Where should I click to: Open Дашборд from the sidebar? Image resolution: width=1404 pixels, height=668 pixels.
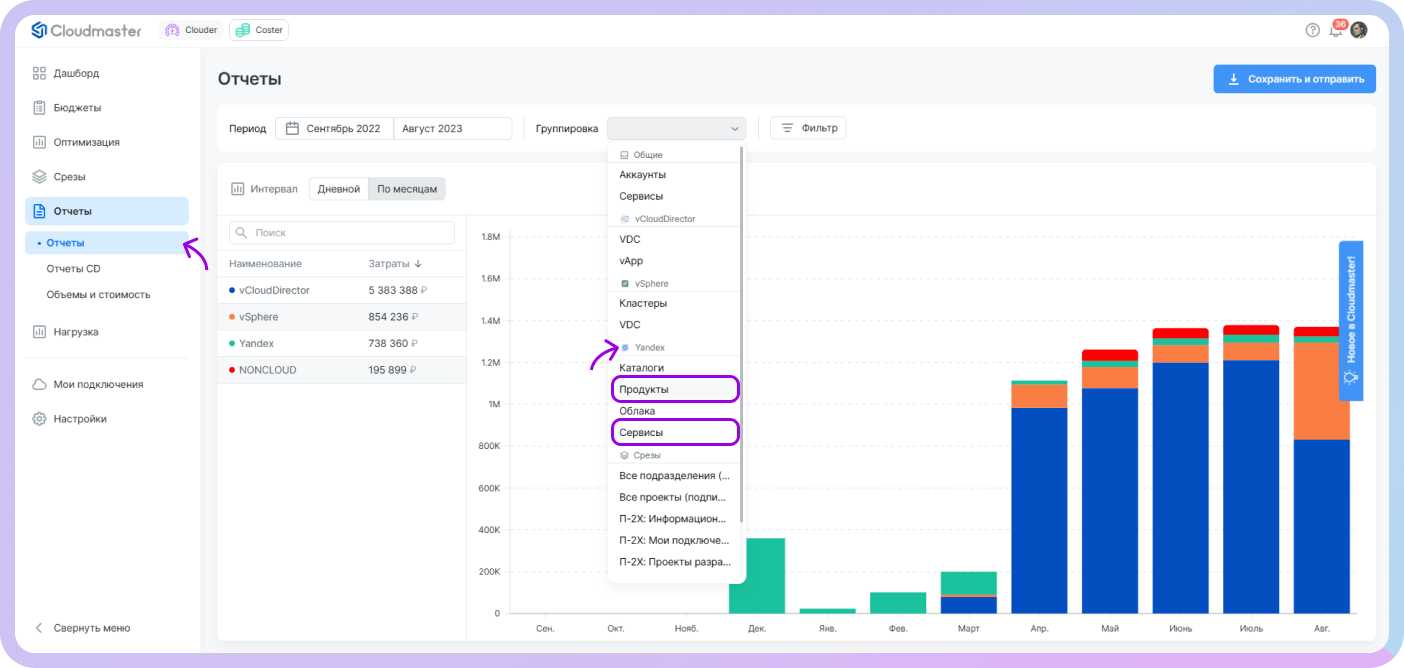pos(76,73)
